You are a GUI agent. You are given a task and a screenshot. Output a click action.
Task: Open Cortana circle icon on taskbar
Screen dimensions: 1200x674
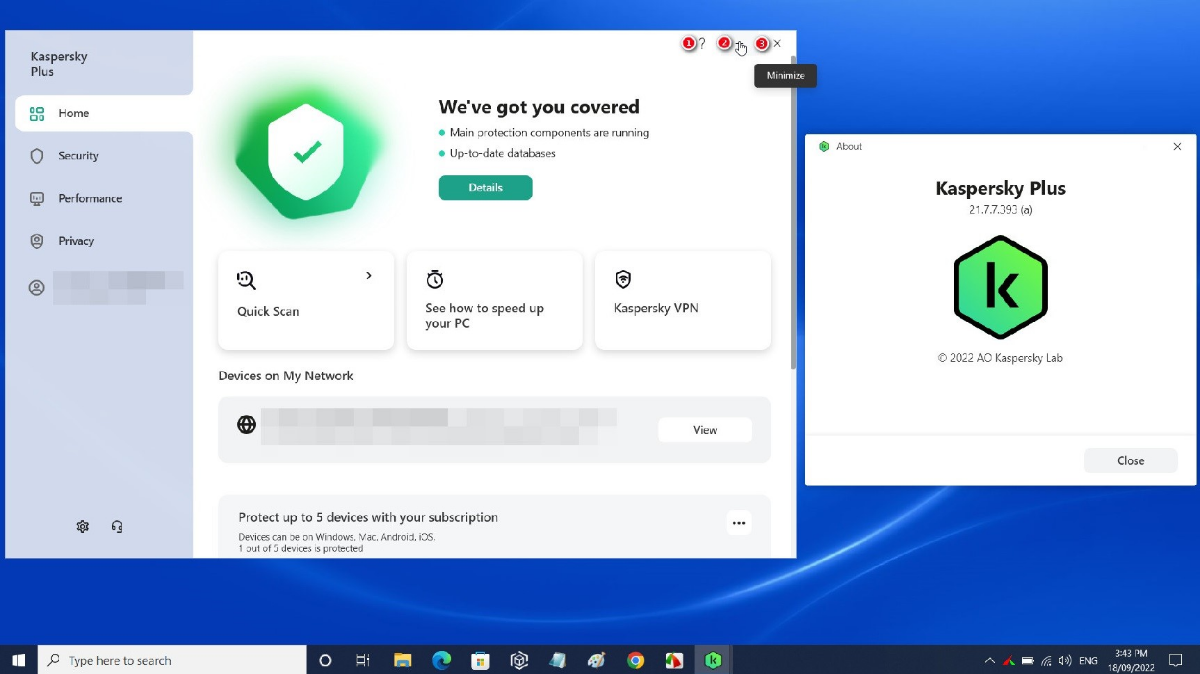(325, 660)
